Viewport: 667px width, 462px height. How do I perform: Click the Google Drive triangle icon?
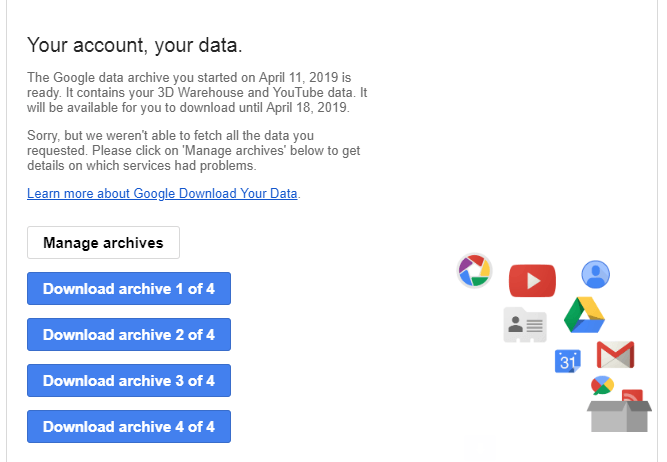click(x=587, y=315)
